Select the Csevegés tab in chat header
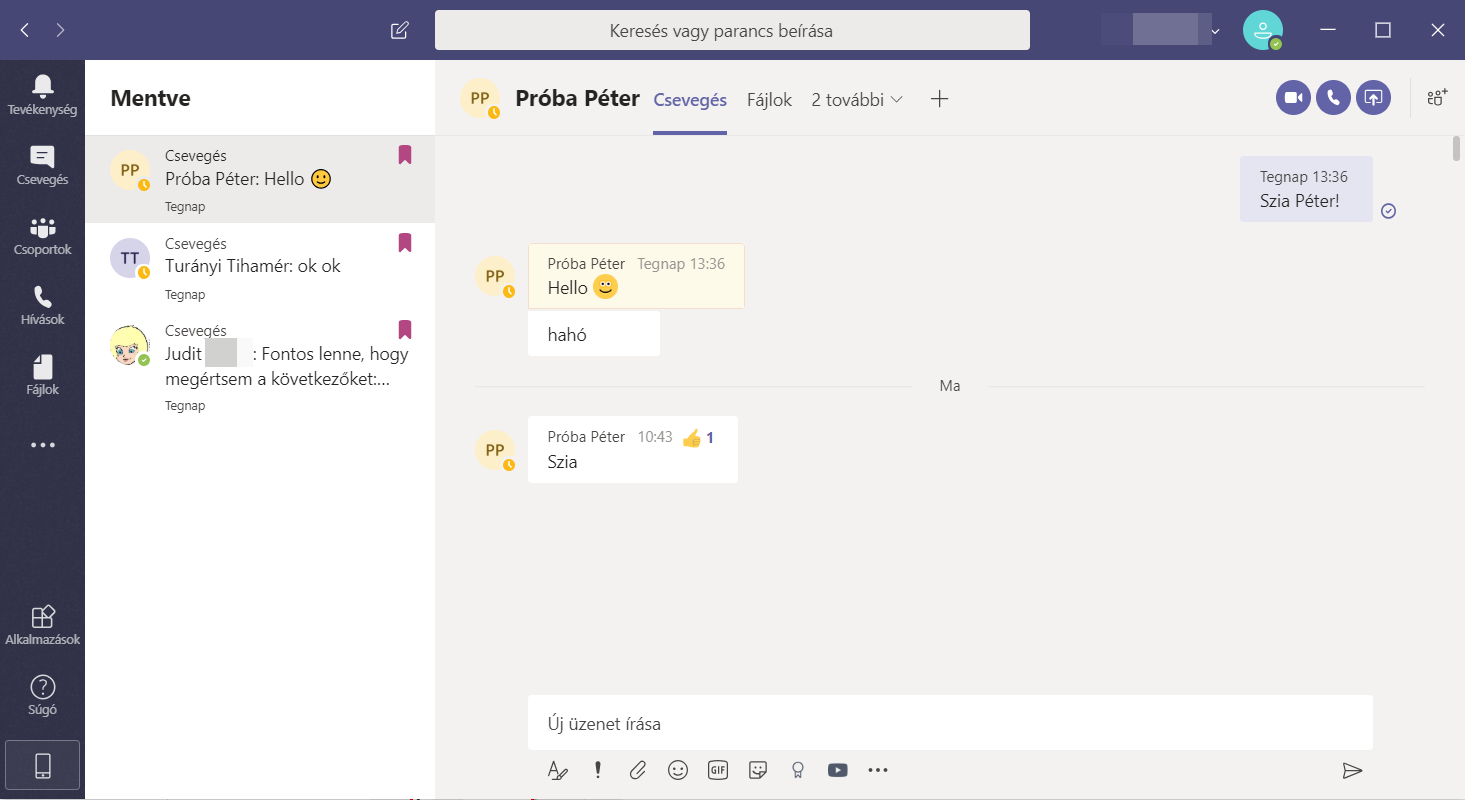1465x800 pixels. point(689,100)
